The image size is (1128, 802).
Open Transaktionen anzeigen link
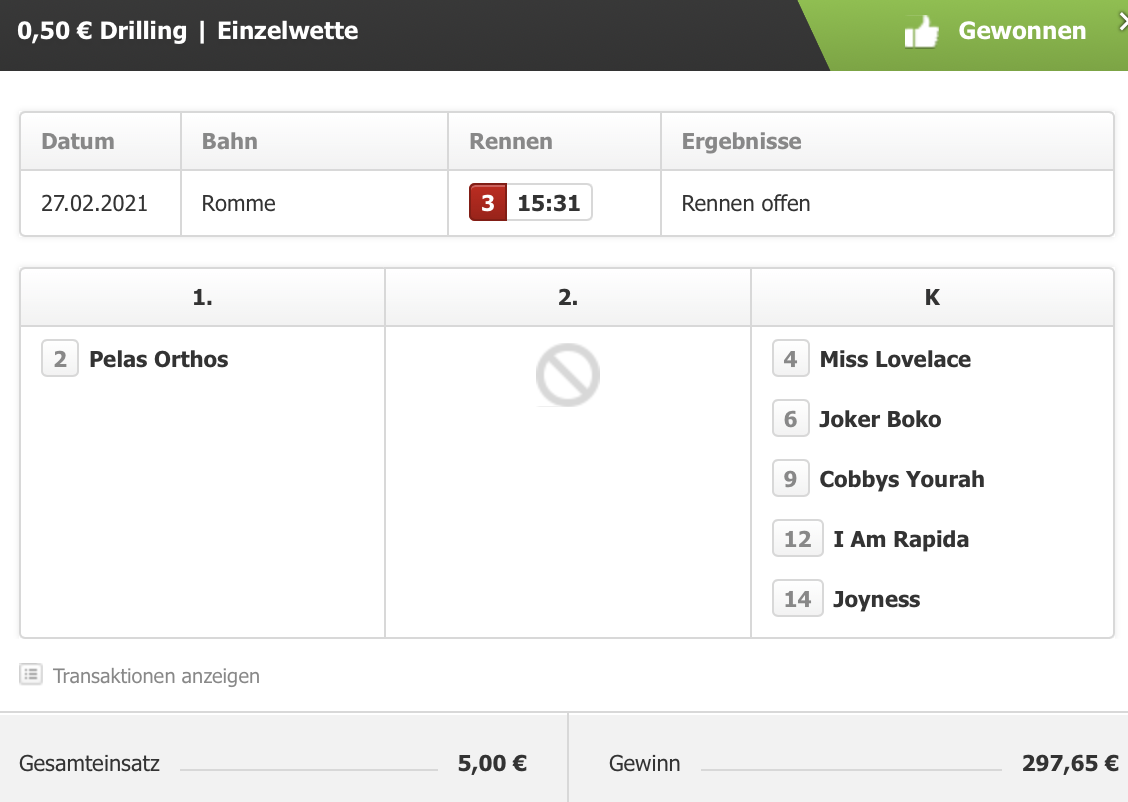156,676
